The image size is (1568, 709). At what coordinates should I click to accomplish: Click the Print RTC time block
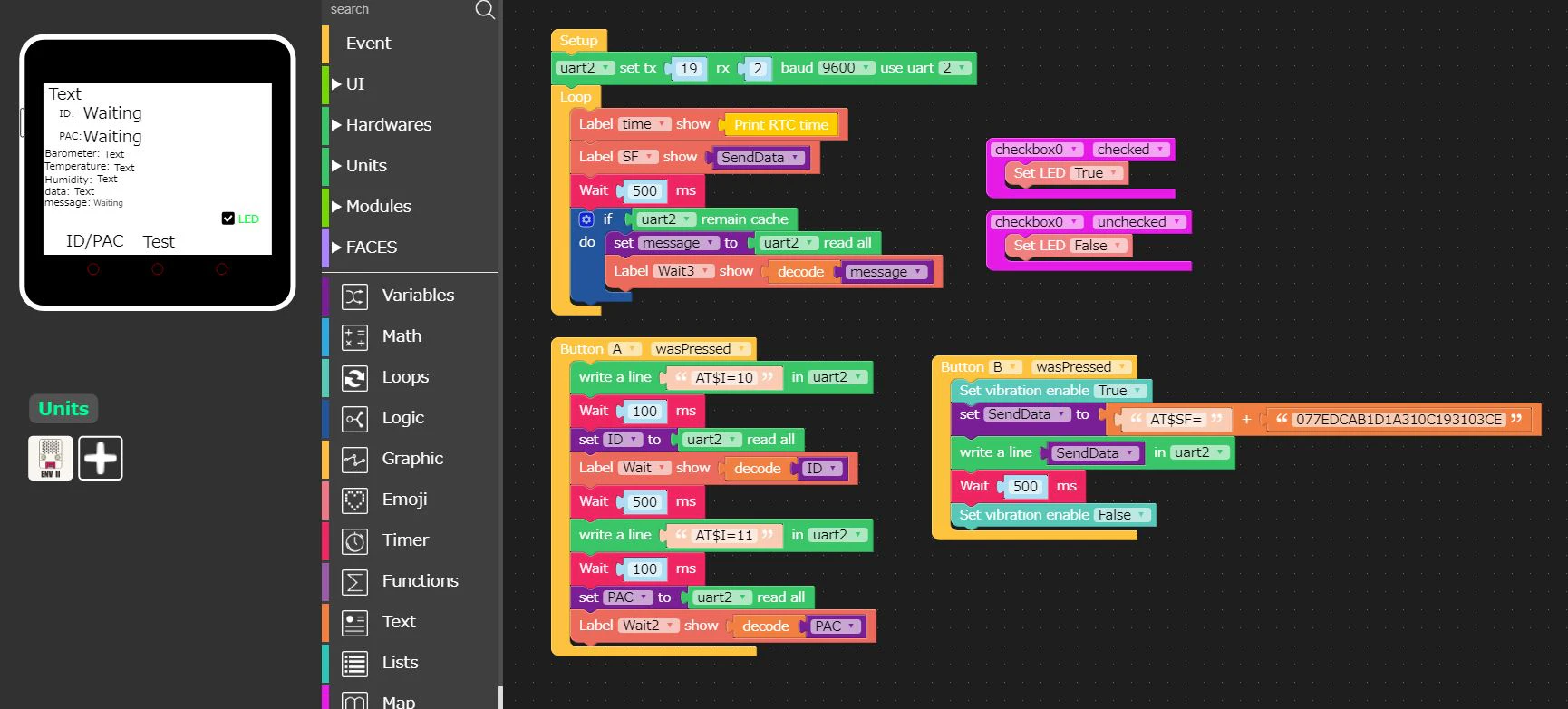point(781,125)
